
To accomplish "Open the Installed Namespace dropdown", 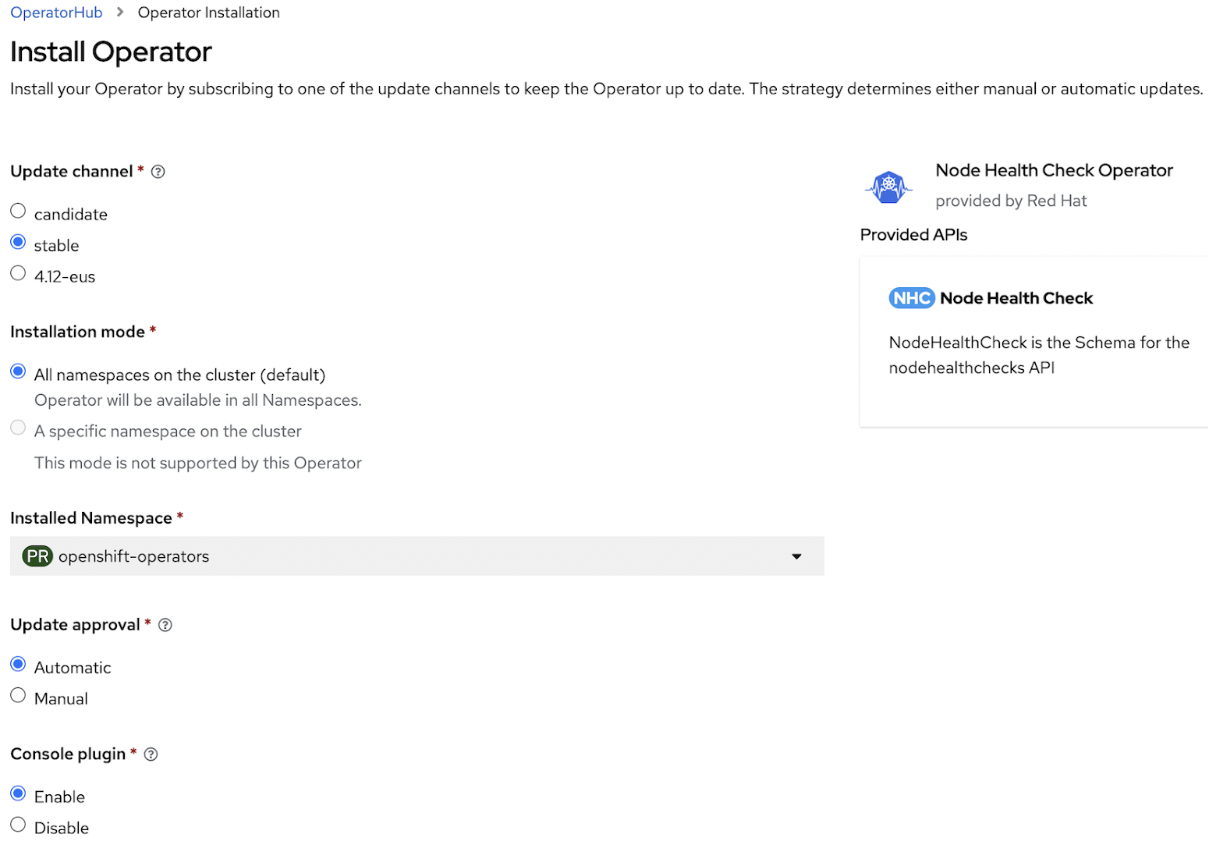I will pyautogui.click(x=416, y=557).
